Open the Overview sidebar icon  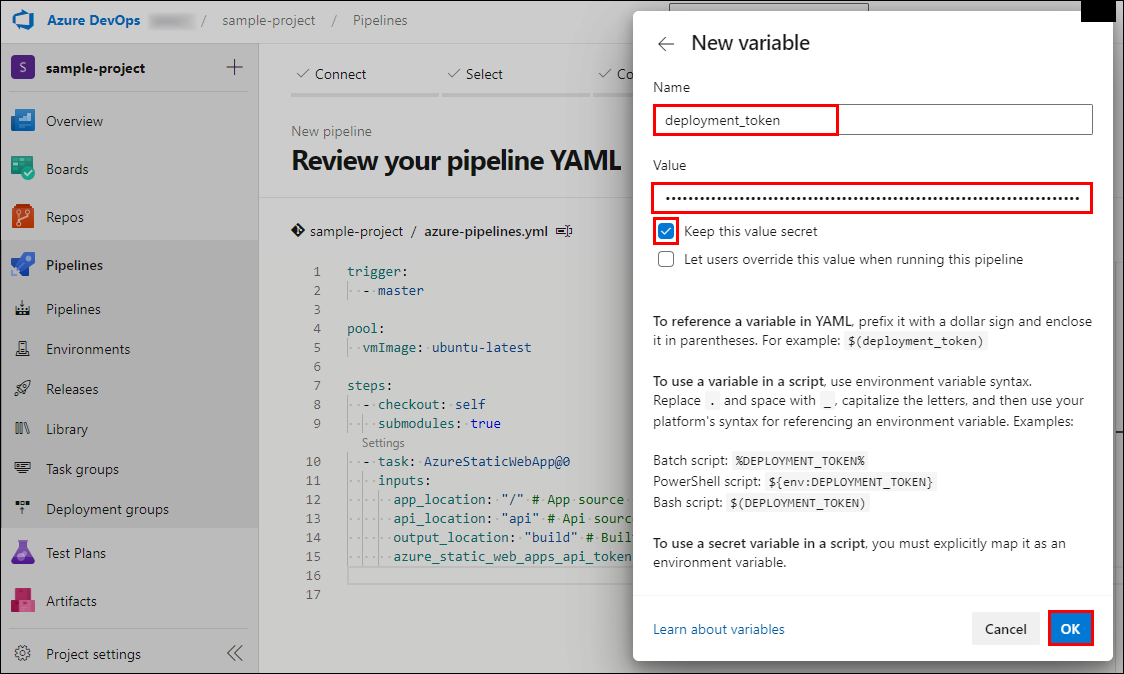pyautogui.click(x=23, y=120)
